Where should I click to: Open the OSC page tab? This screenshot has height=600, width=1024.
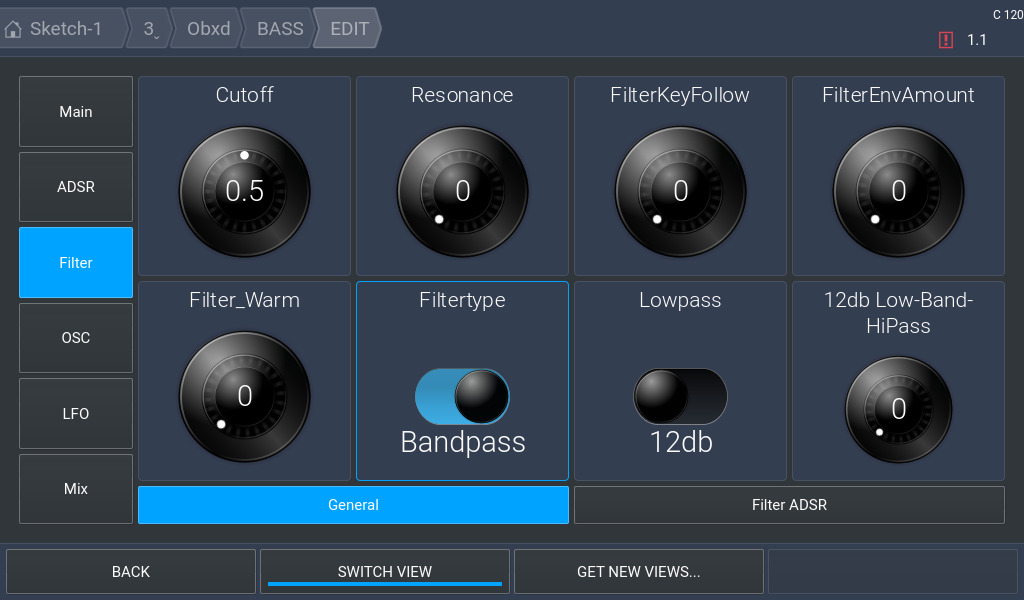76,338
